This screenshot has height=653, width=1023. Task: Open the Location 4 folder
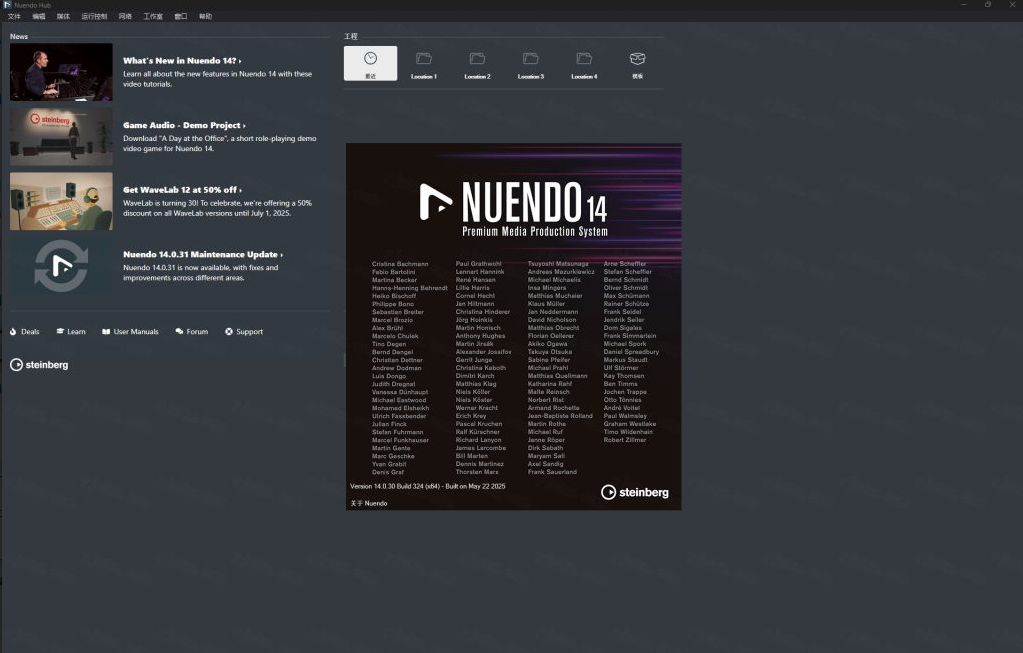click(x=584, y=63)
